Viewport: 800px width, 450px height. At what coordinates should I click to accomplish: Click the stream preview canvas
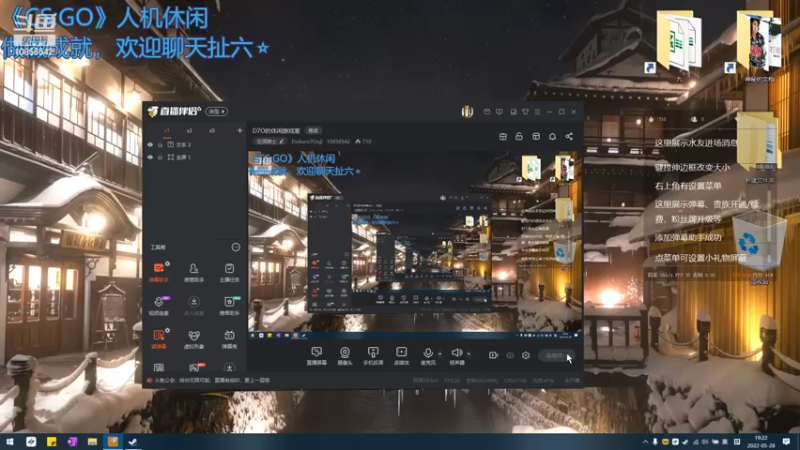[x=415, y=245]
